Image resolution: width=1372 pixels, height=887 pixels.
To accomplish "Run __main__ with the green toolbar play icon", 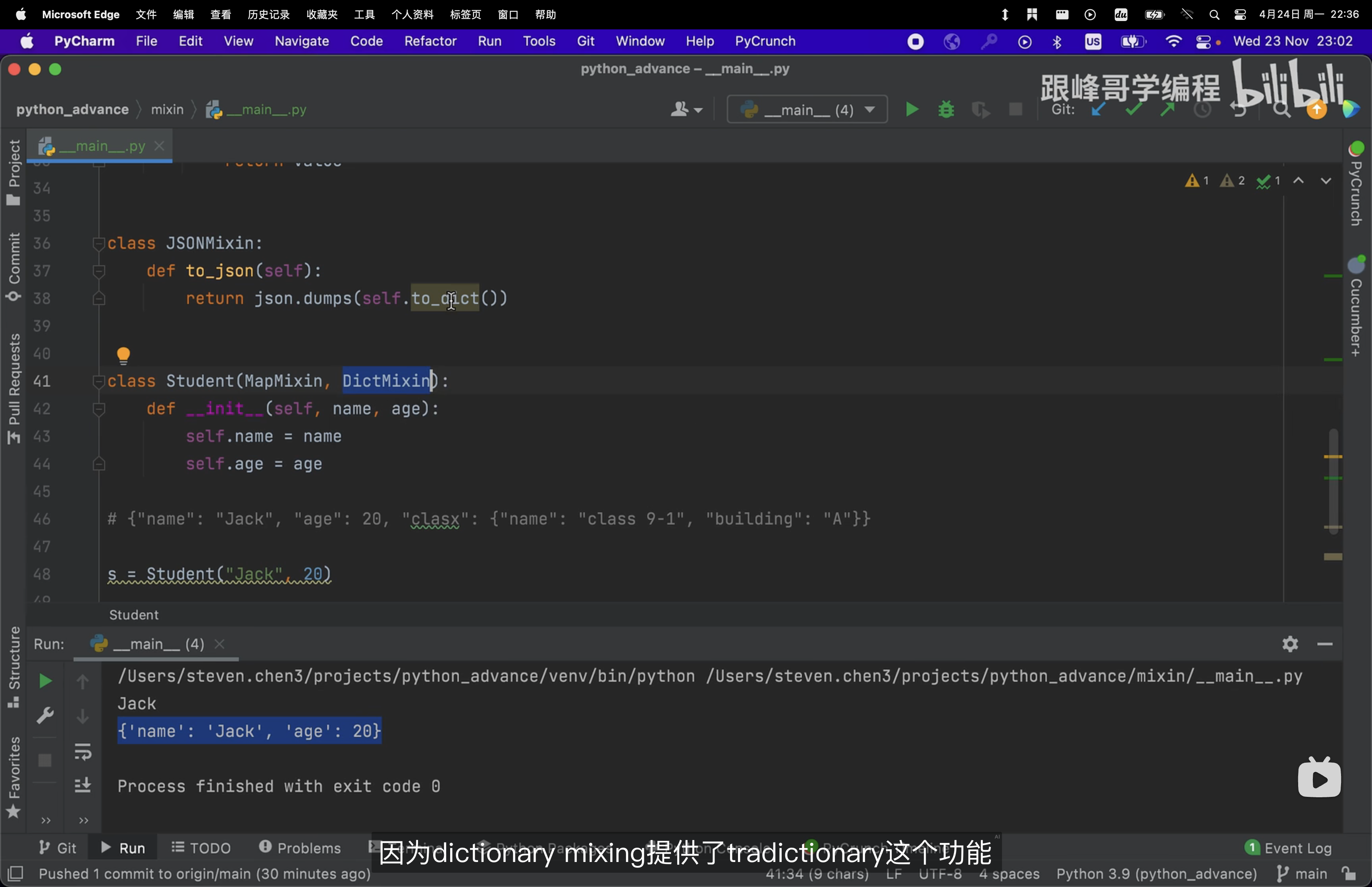I will click(911, 110).
